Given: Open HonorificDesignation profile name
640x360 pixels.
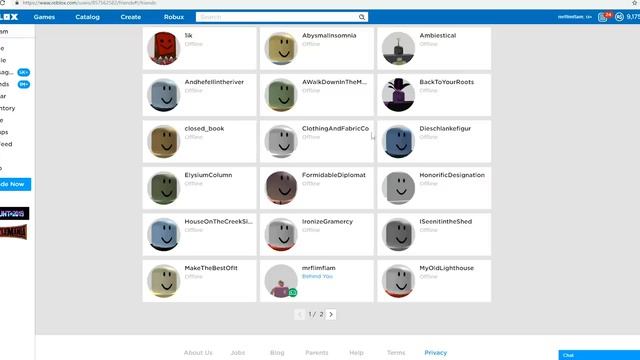Looking at the screenshot, I should [x=452, y=175].
